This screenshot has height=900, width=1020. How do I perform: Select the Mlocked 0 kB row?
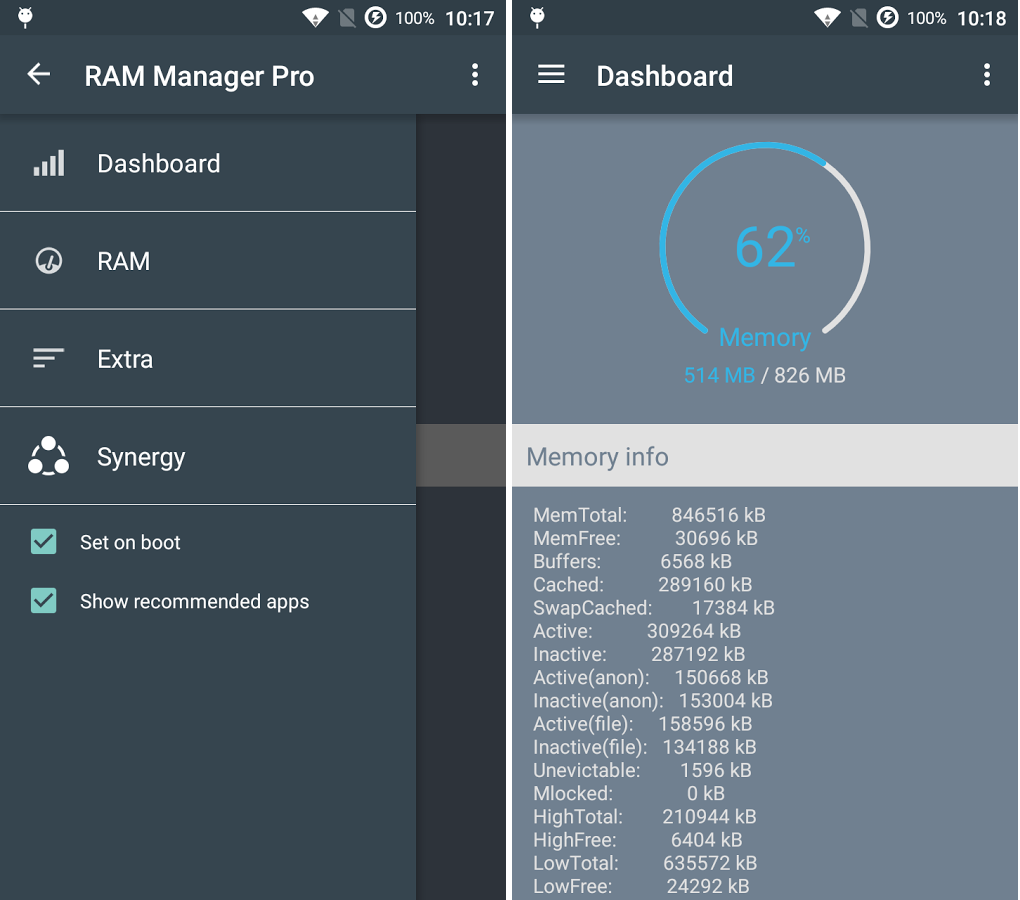tap(629, 793)
